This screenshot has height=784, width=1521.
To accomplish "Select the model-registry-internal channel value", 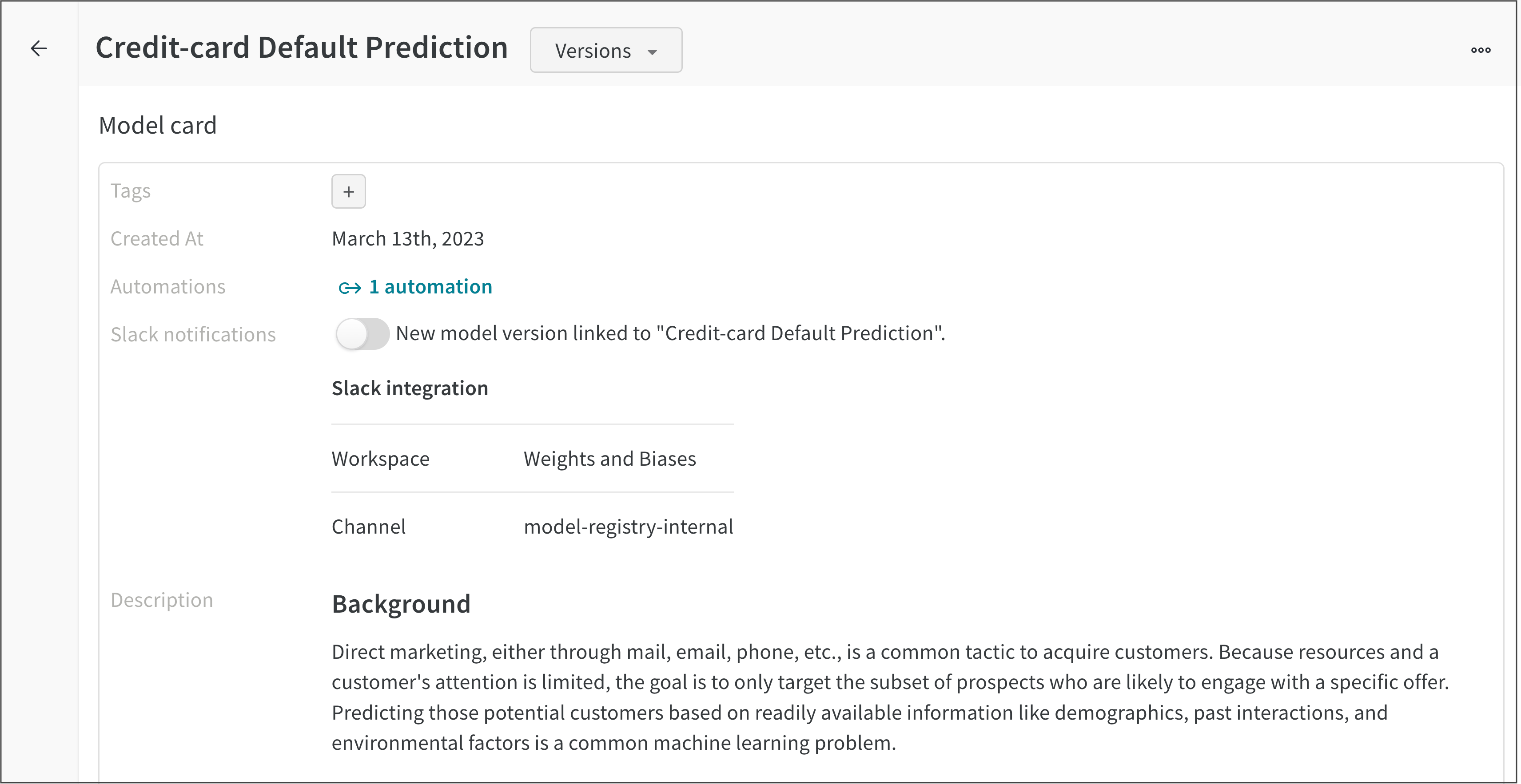I will pyautogui.click(x=628, y=527).
